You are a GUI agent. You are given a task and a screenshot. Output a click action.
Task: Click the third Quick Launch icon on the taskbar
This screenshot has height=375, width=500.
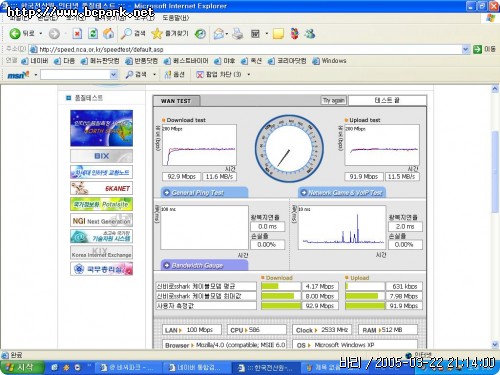pos(77,367)
